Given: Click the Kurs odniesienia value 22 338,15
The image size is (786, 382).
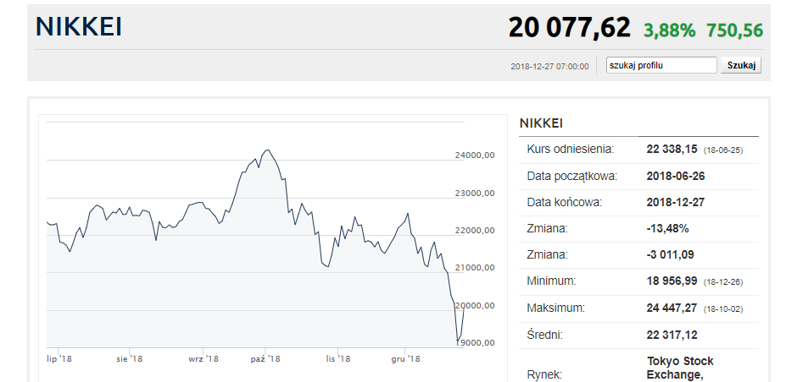Looking at the screenshot, I should pos(671,149).
